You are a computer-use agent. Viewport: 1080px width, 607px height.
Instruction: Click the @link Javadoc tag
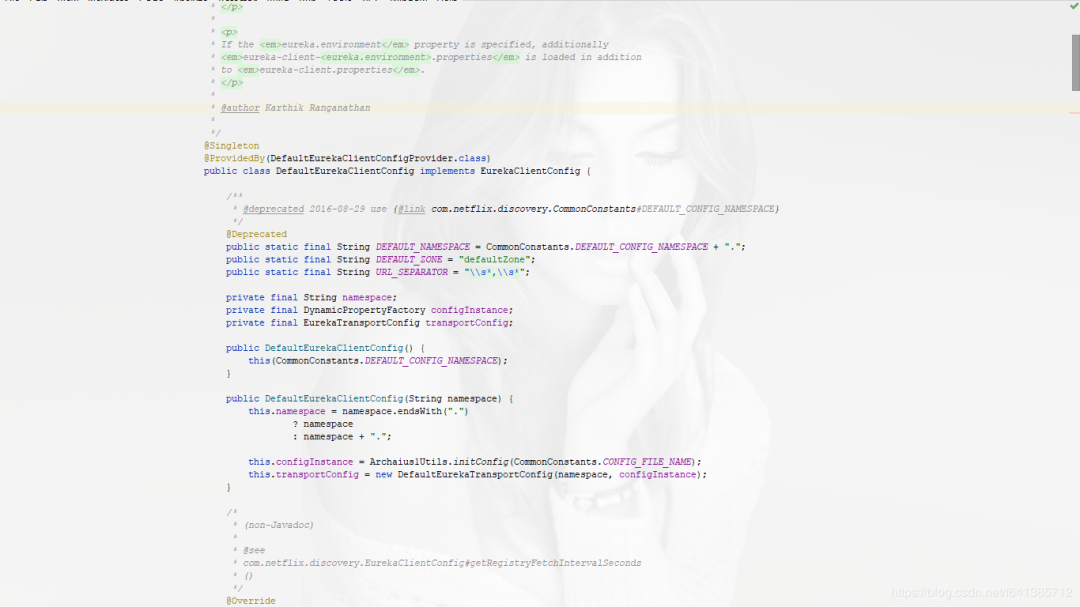click(x=411, y=209)
